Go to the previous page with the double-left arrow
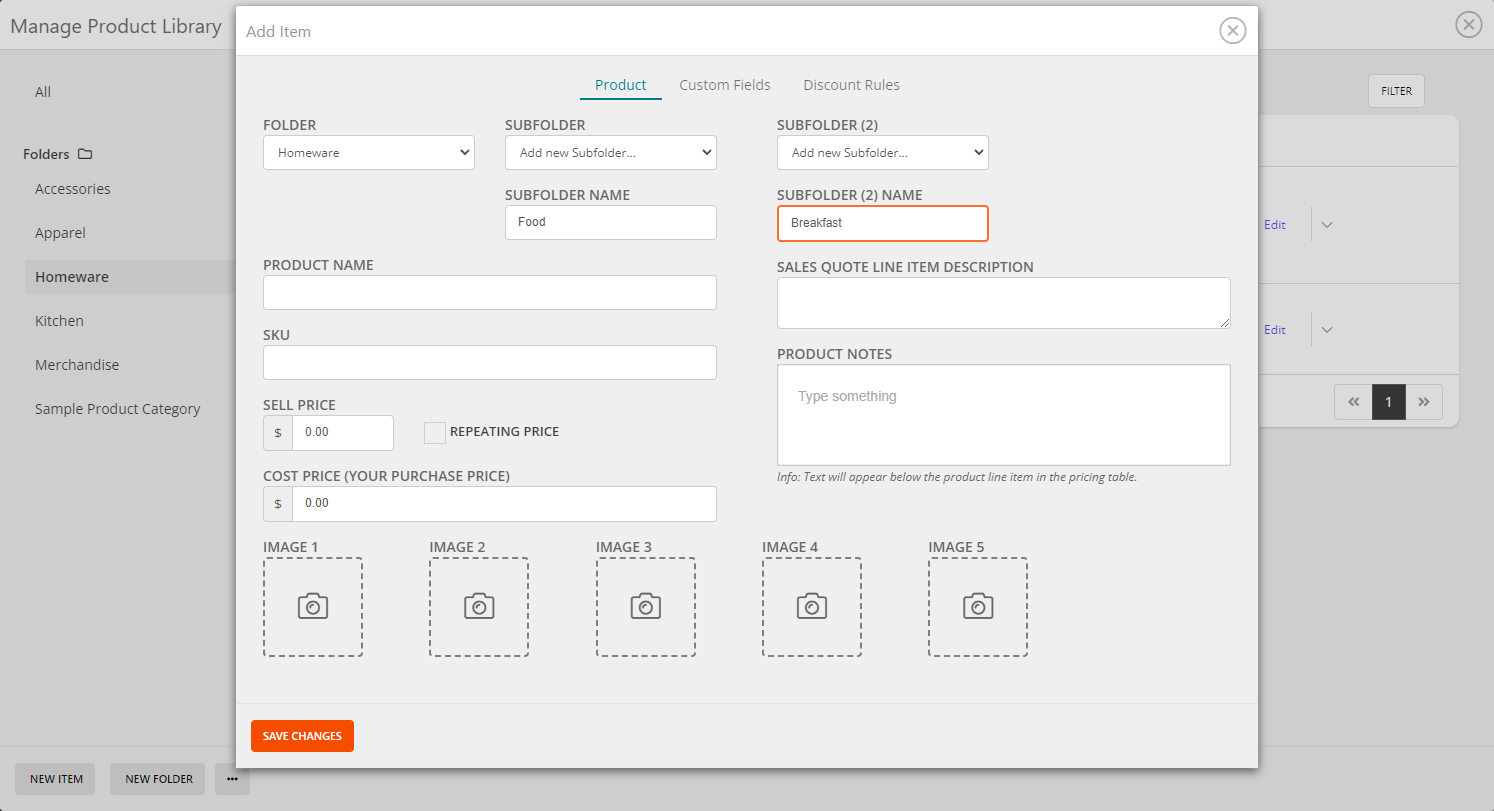 pyautogui.click(x=1353, y=402)
